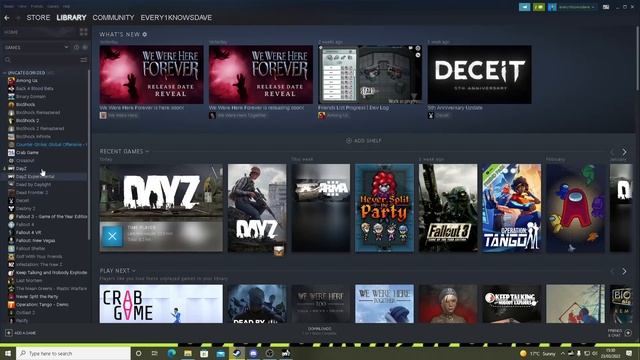The image size is (640, 360).
Task: Select Among Us in the games list
Action: [x=27, y=80]
